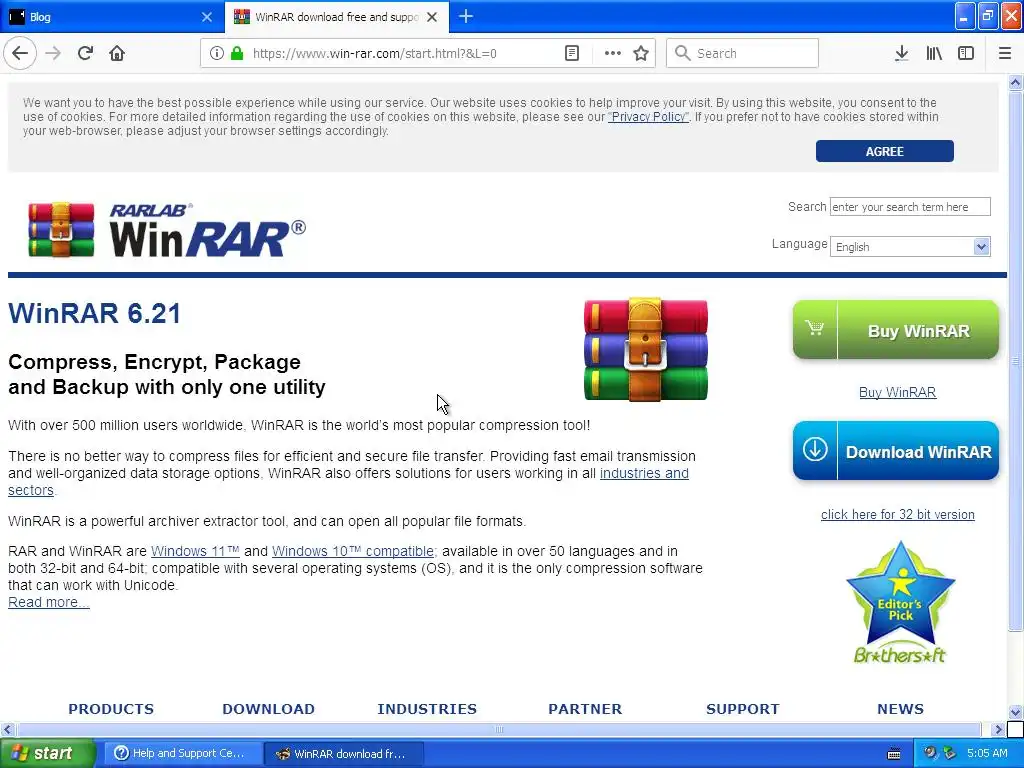Open a new tab with plus icon

[466, 16]
